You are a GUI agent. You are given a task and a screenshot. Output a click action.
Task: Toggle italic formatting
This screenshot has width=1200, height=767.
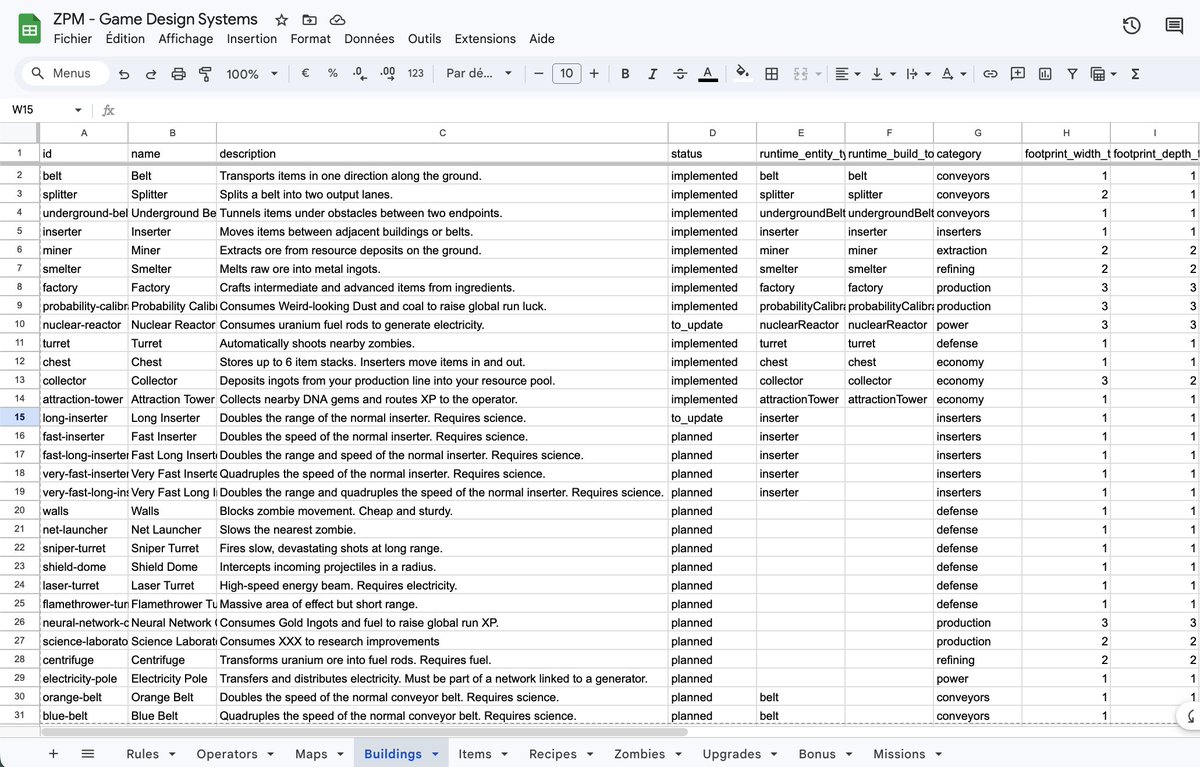click(652, 73)
